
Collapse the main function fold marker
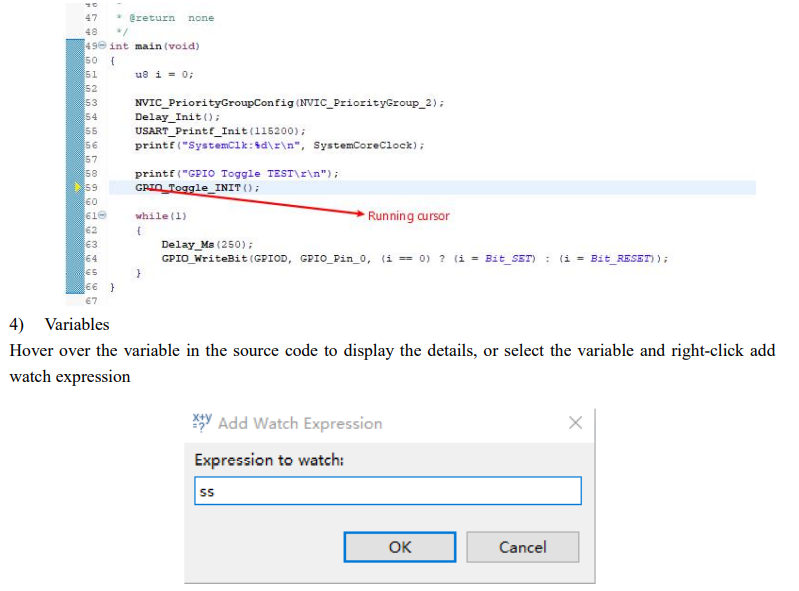click(102, 45)
